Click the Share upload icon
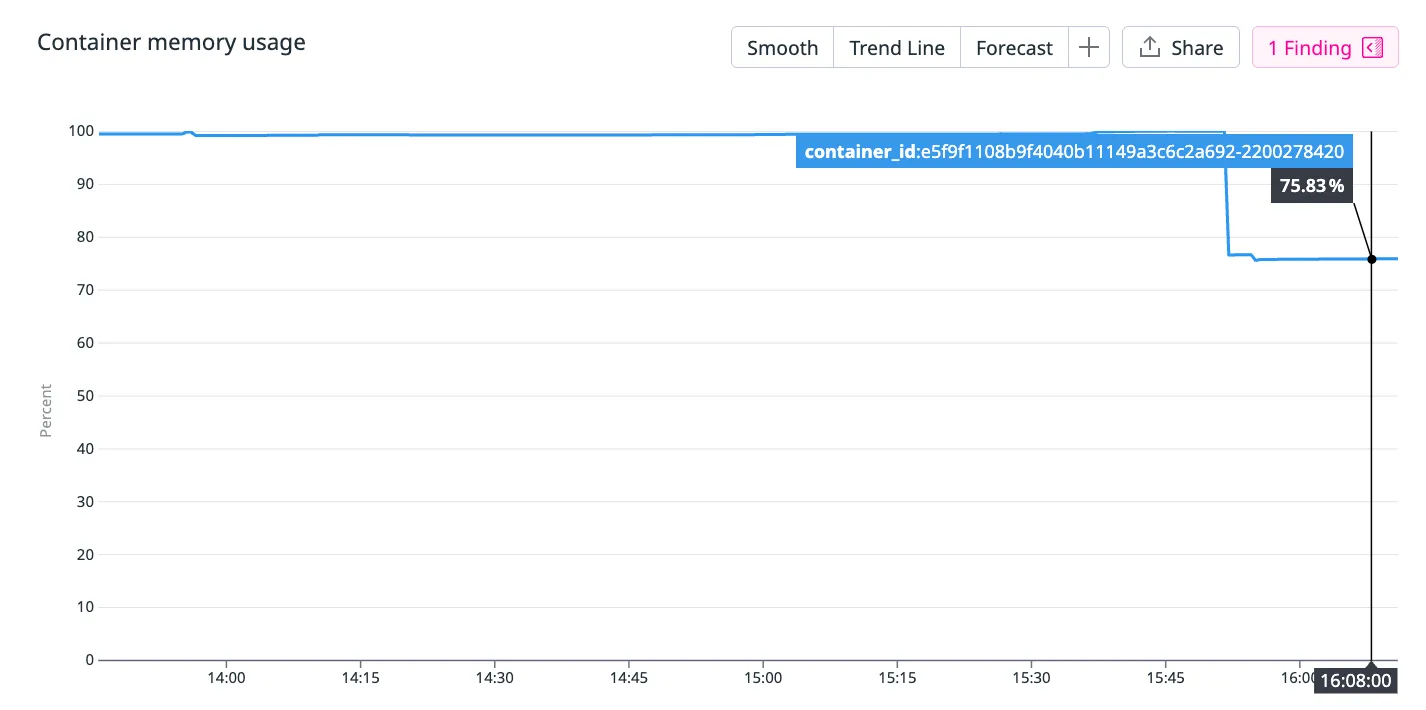 coord(1152,47)
